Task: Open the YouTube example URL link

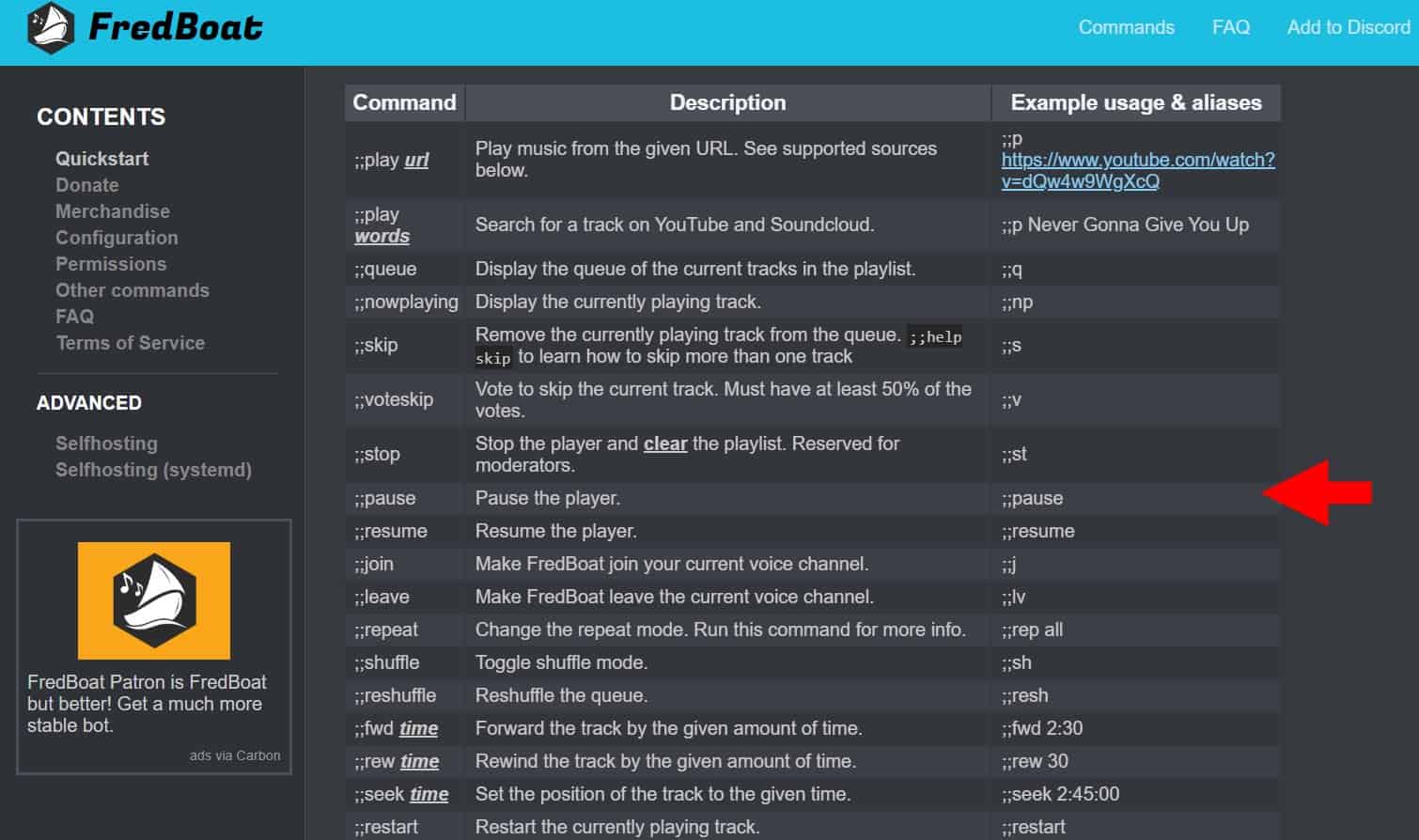Action: click(1138, 170)
